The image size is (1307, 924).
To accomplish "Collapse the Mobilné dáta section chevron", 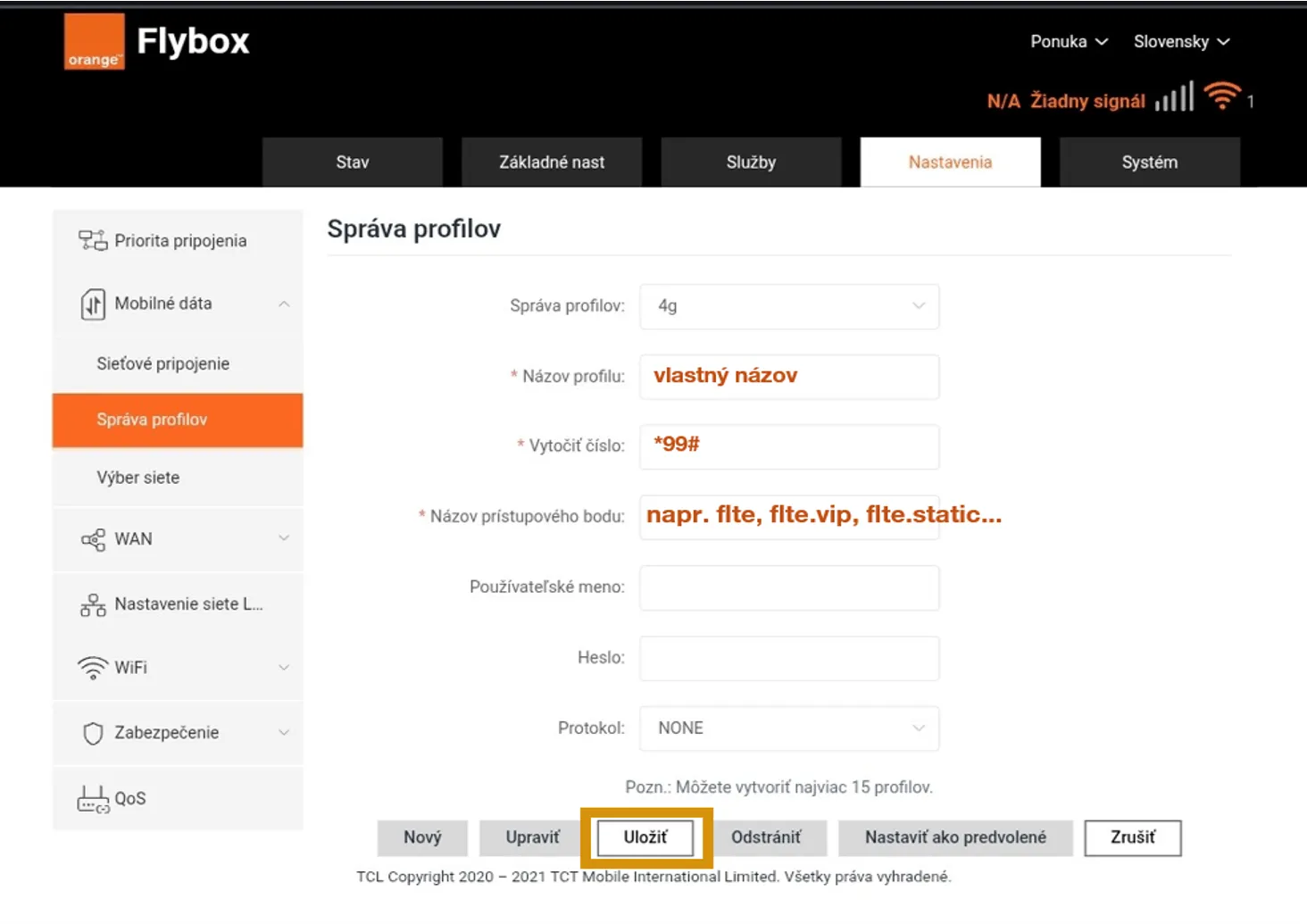I will [284, 304].
